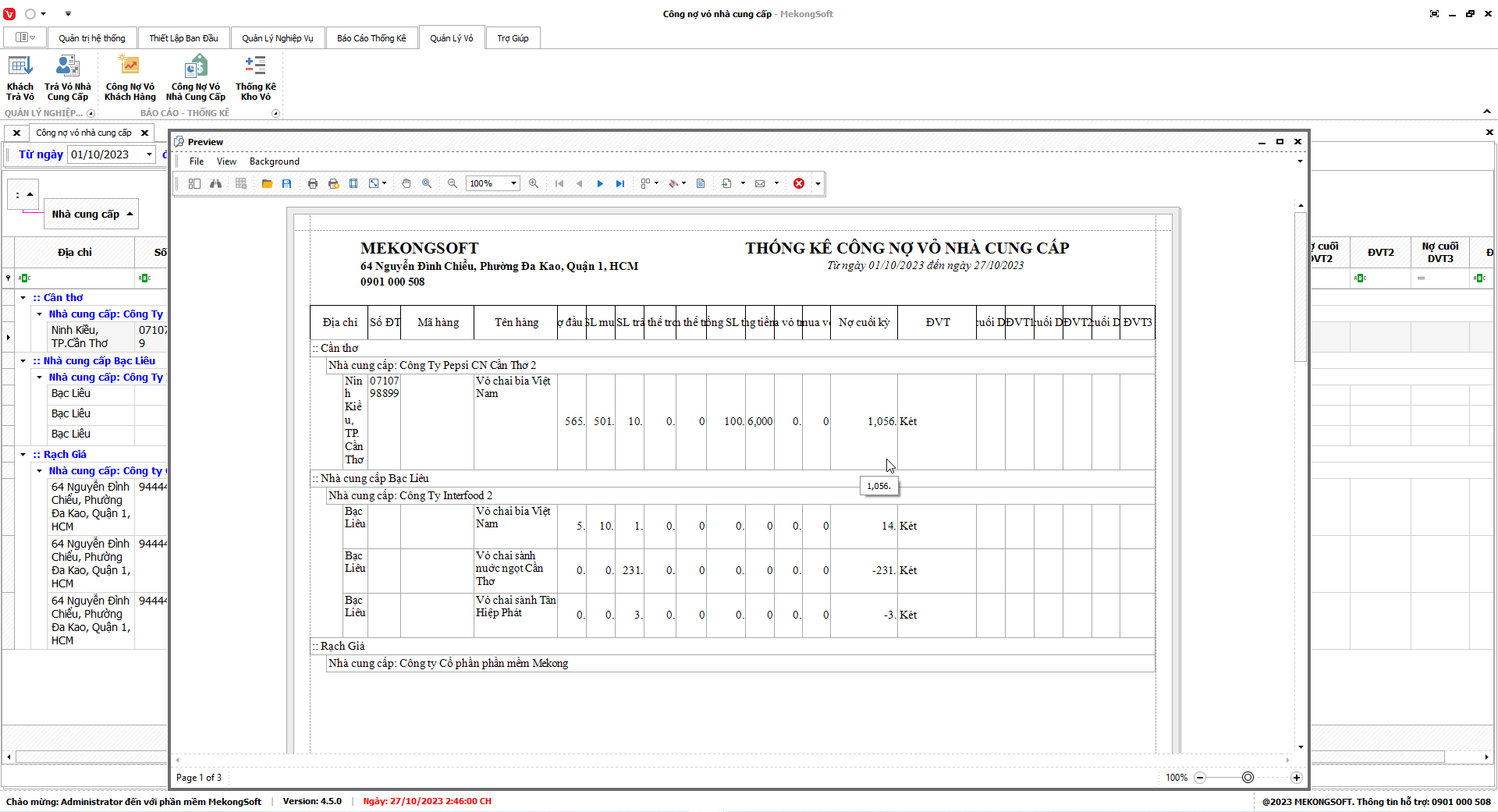Open Thống Kê Kho Vỏ report
The image size is (1498, 812).
[256, 78]
